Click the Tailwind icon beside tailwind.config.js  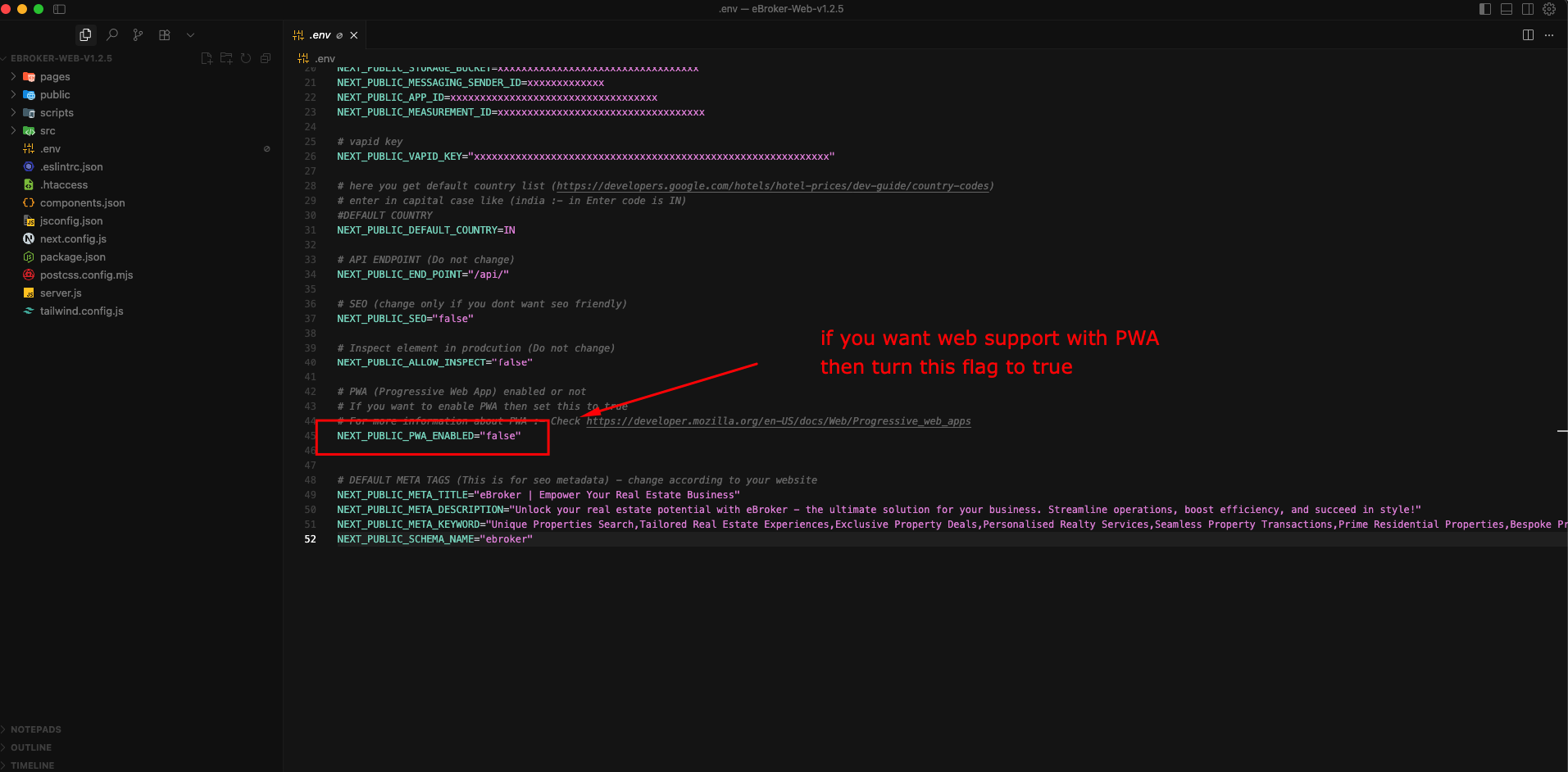[29, 311]
